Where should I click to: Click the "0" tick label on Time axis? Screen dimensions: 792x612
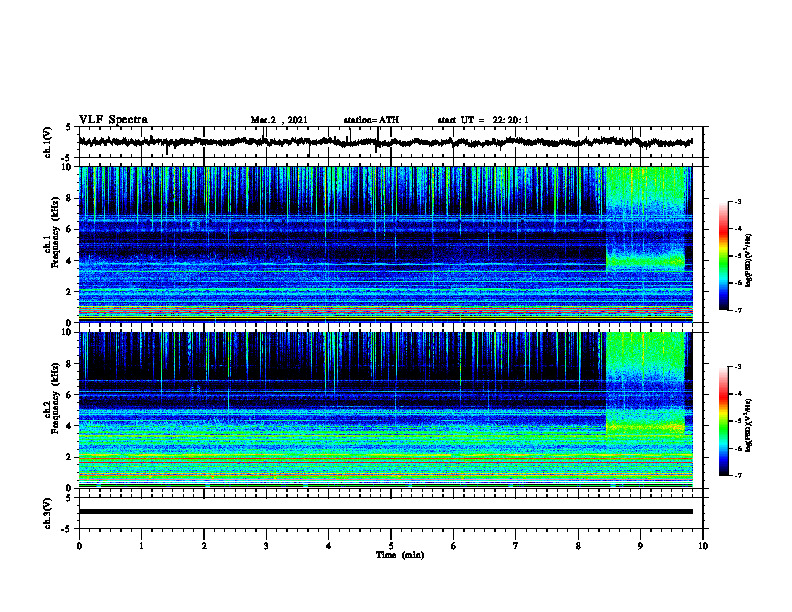click(x=79, y=546)
